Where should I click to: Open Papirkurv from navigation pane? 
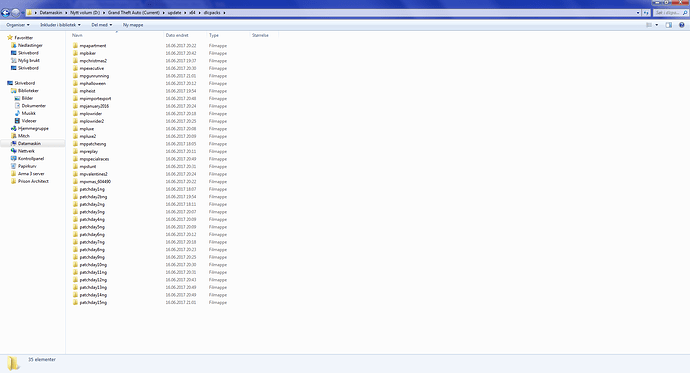[x=27, y=166]
